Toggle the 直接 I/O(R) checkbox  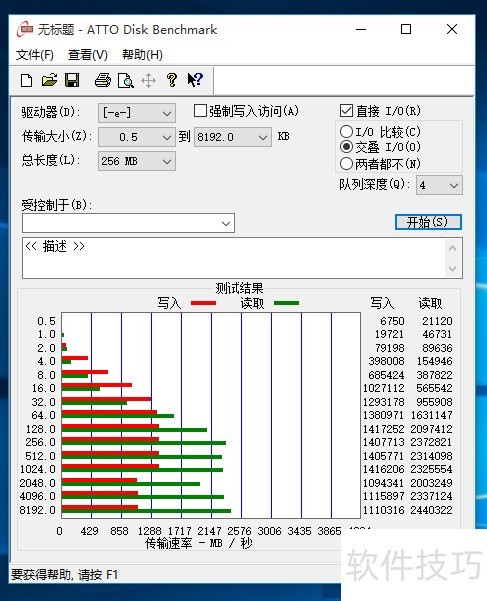pyautogui.click(x=346, y=111)
